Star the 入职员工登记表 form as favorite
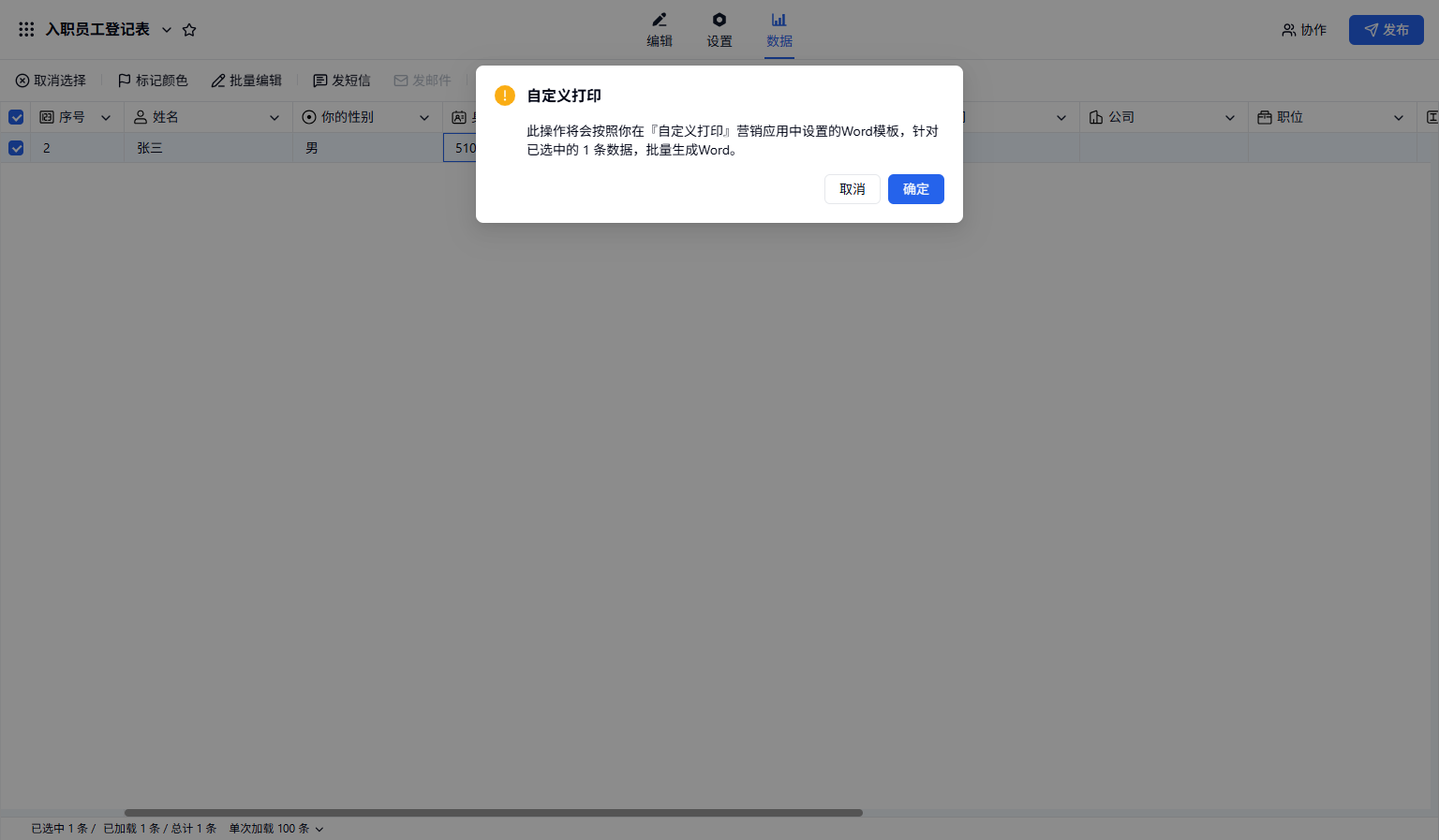 189,30
